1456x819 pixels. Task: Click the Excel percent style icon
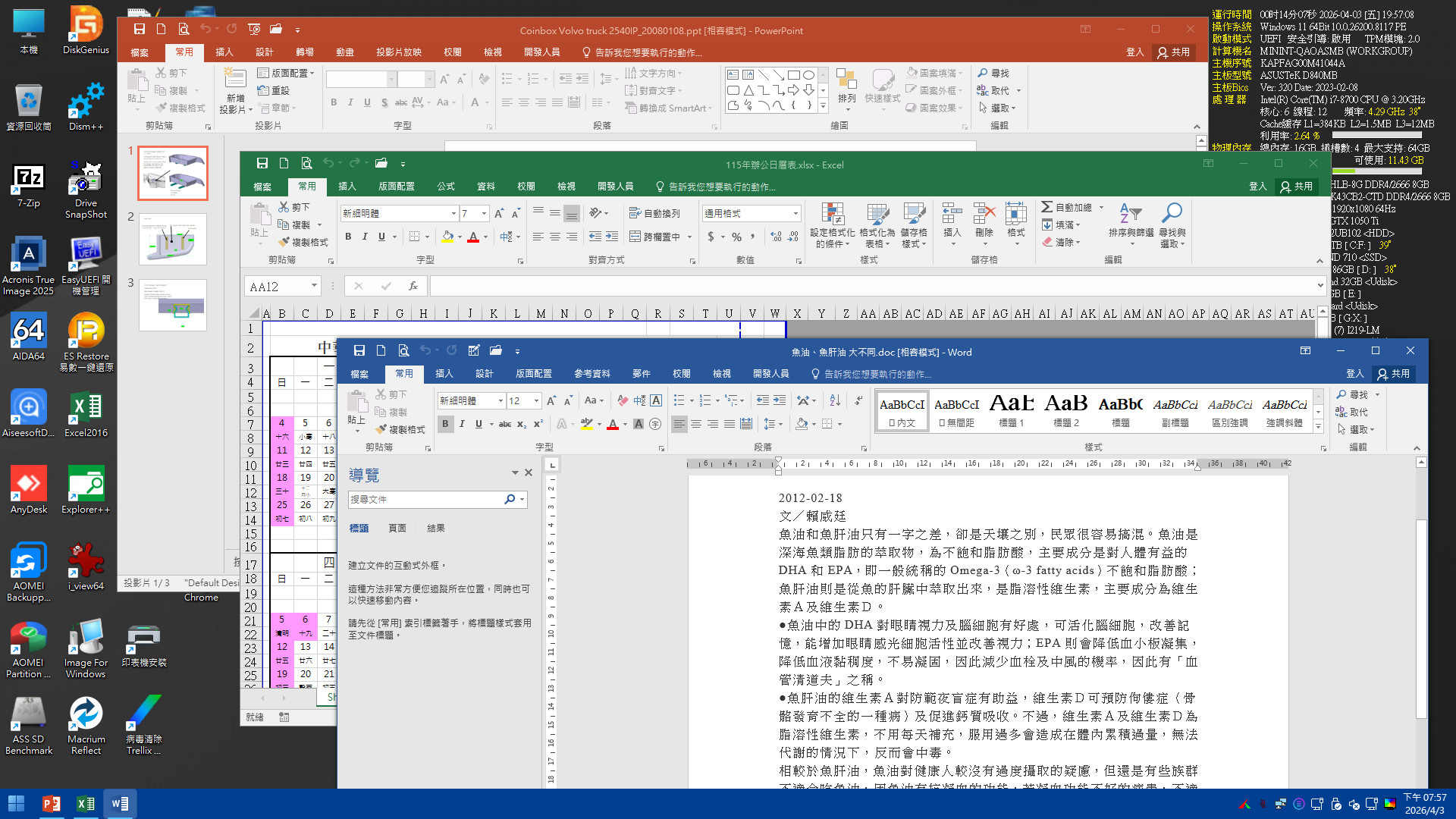pos(736,237)
